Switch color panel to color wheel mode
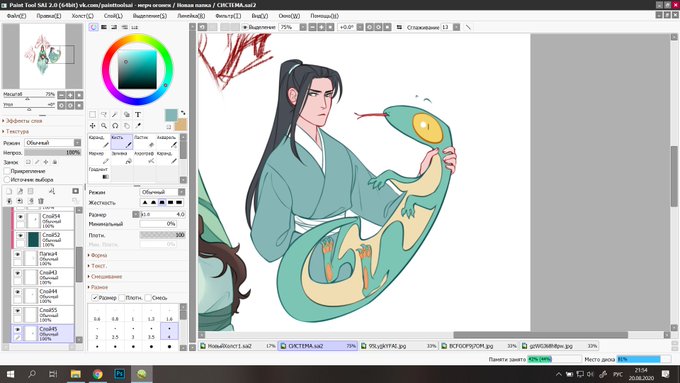Viewport: 680px width, 383px height. point(94,27)
